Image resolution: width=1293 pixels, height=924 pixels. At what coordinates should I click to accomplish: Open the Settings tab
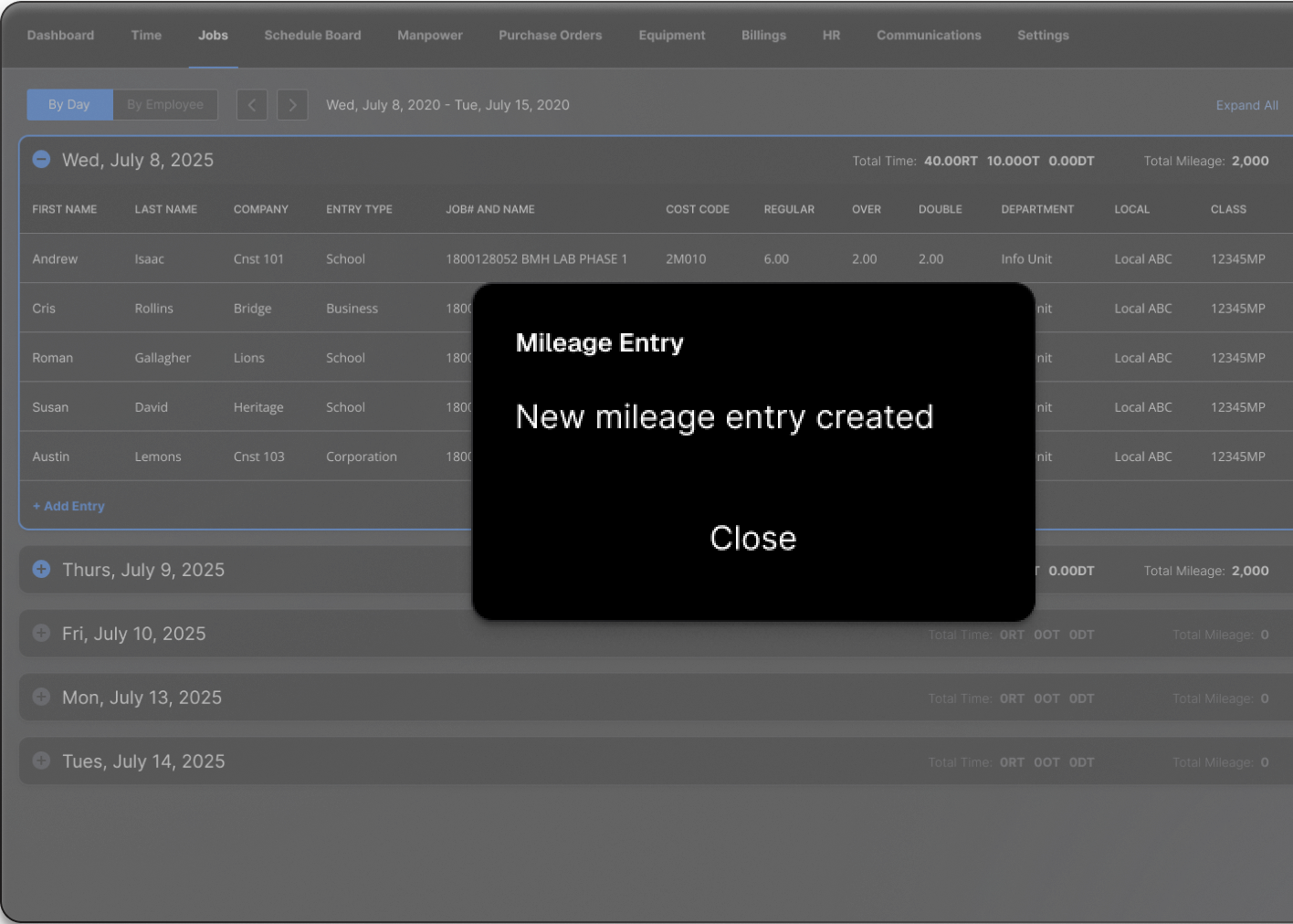[x=1043, y=36]
